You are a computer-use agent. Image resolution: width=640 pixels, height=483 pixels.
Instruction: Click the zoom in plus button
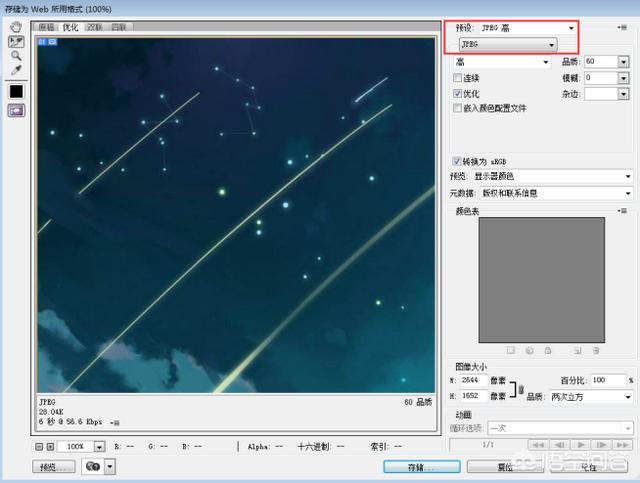pos(50,447)
